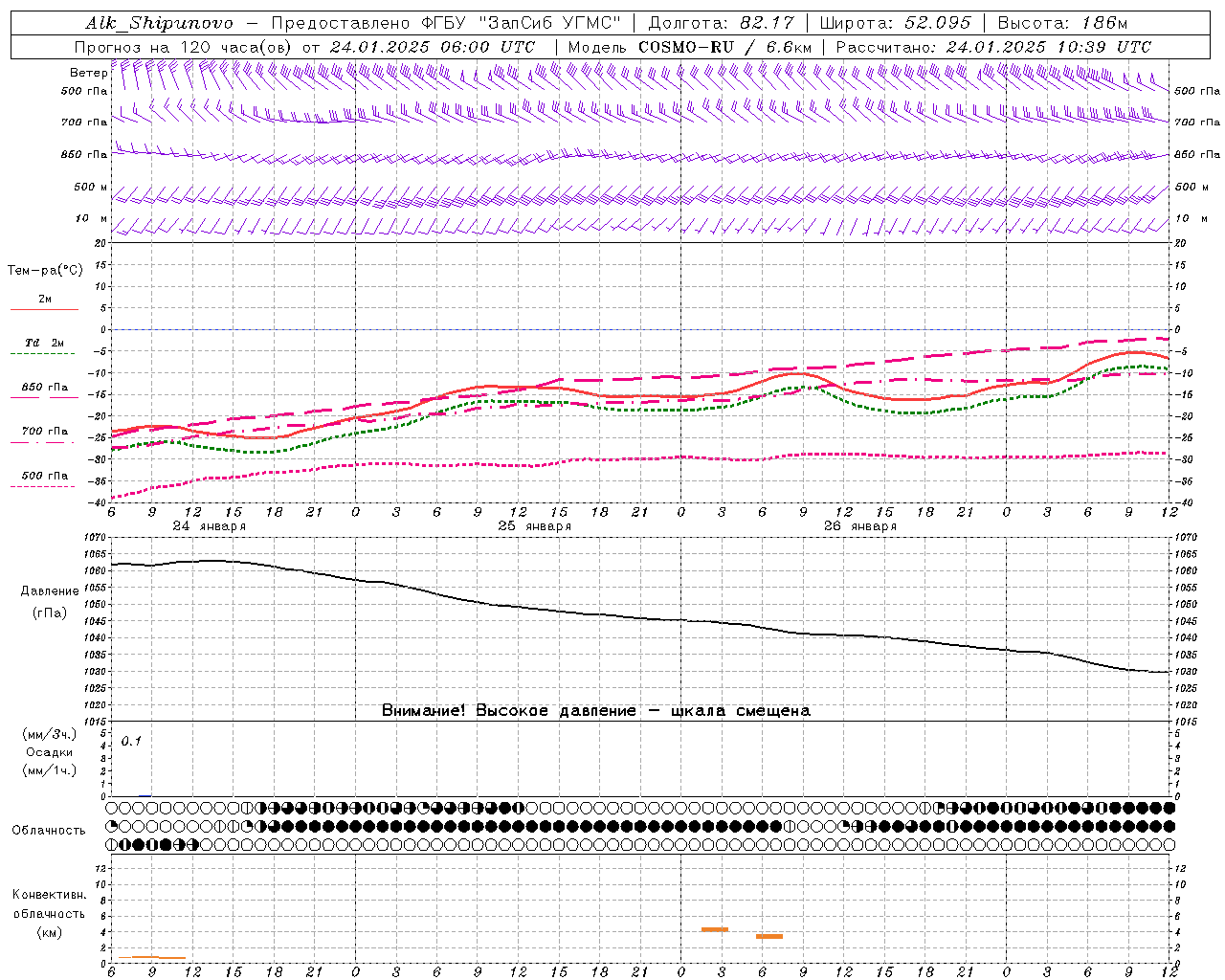Click the dotted line sample under 500 гПа temperature legend

[44, 487]
